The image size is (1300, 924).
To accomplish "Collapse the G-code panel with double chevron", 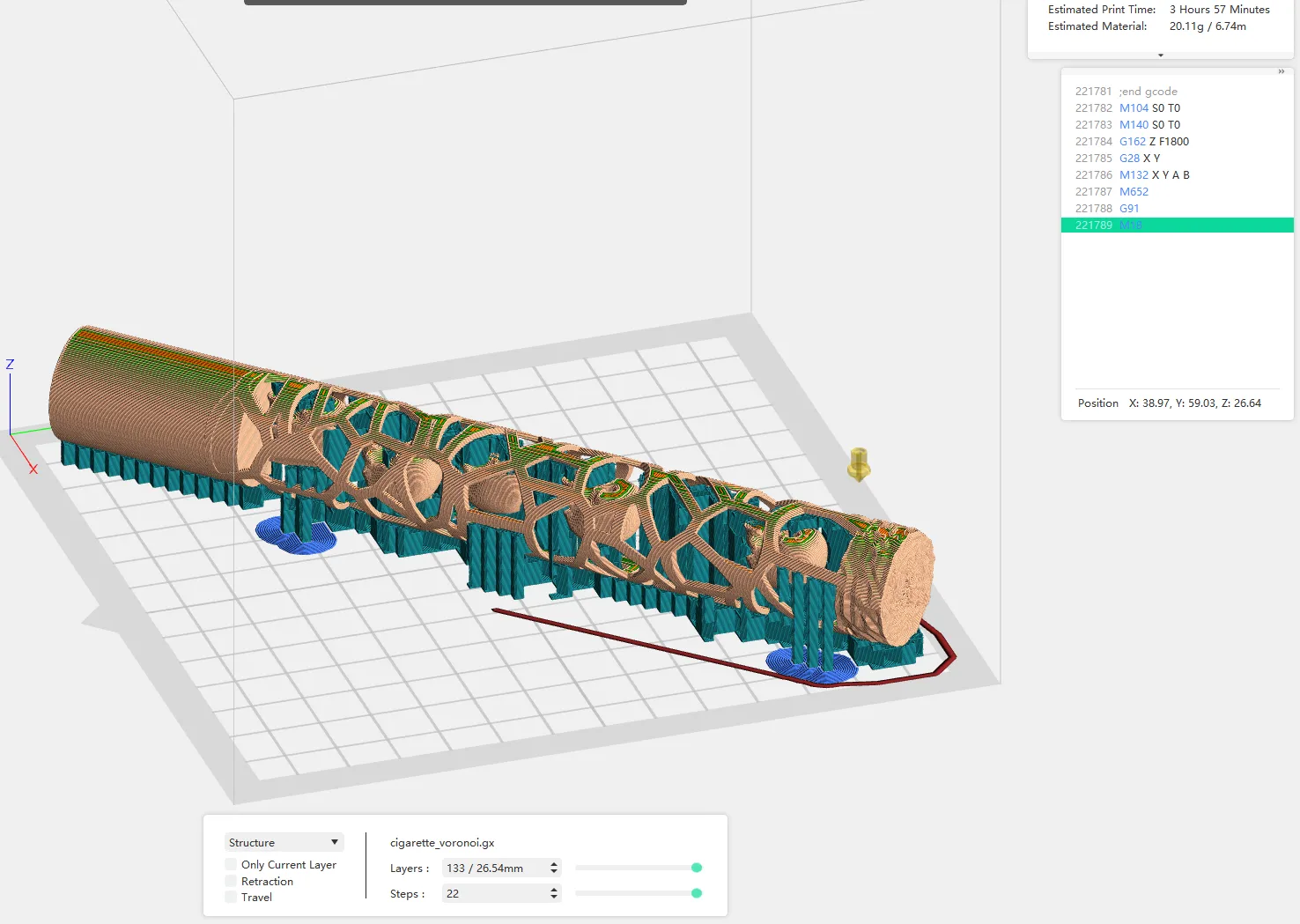I will 1281,72.
